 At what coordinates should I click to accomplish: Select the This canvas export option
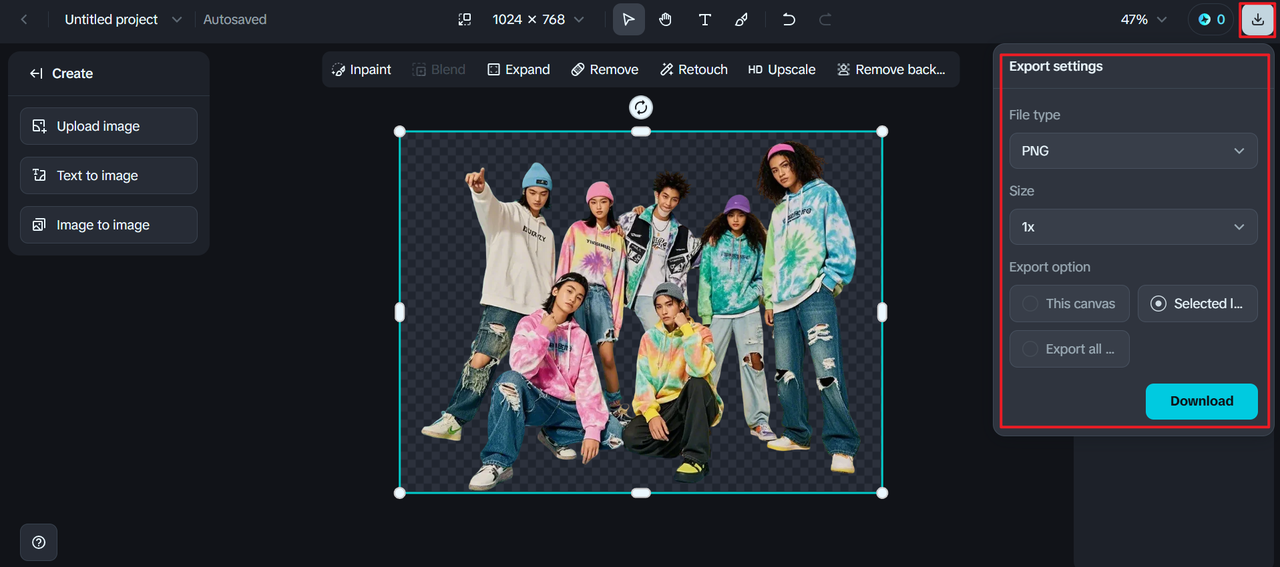[1070, 303]
